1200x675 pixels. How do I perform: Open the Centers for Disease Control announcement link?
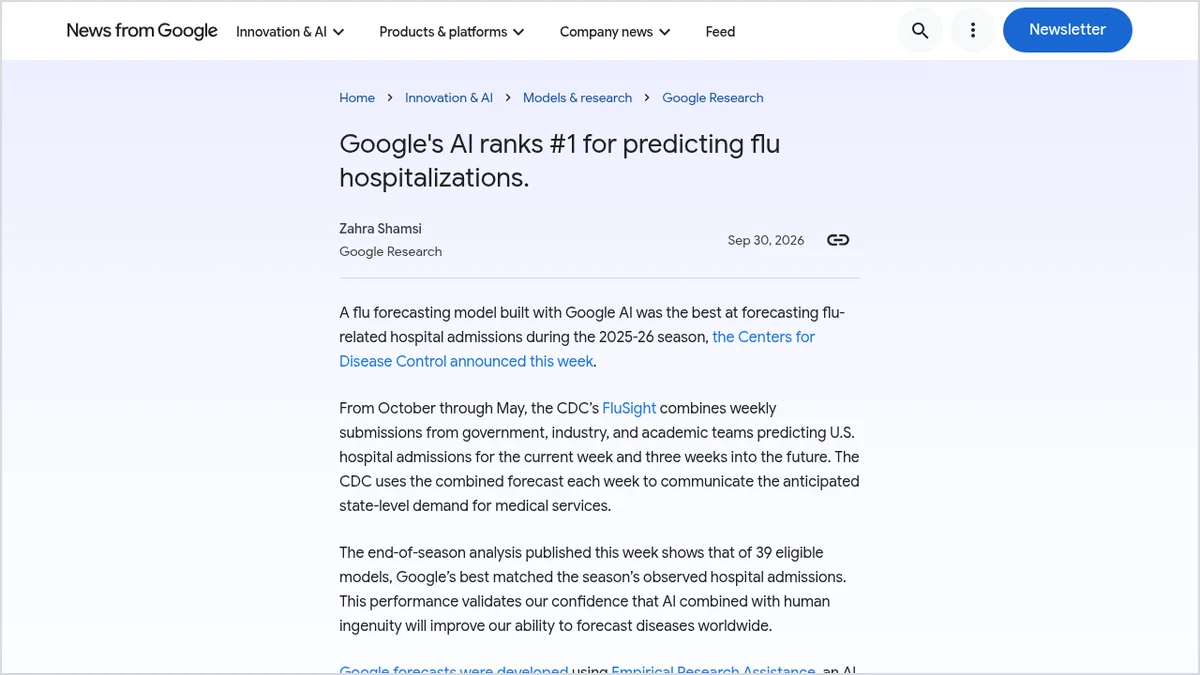pos(577,349)
